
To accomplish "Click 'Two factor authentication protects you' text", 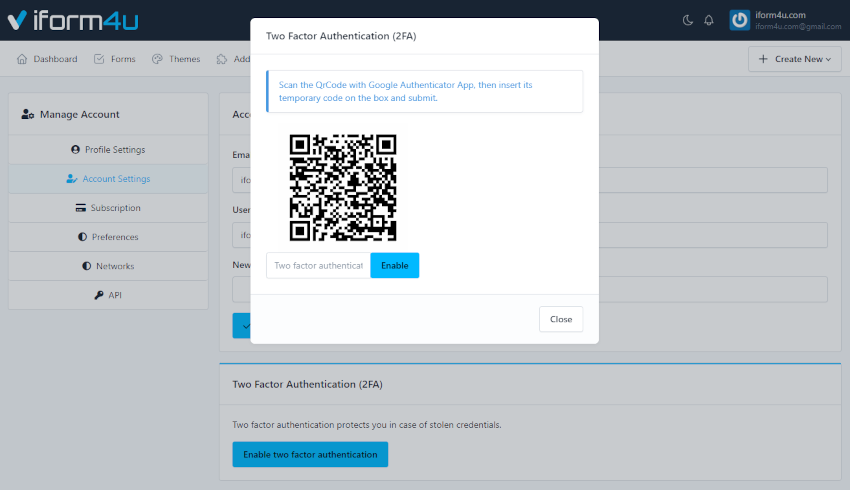I will 366,425.
